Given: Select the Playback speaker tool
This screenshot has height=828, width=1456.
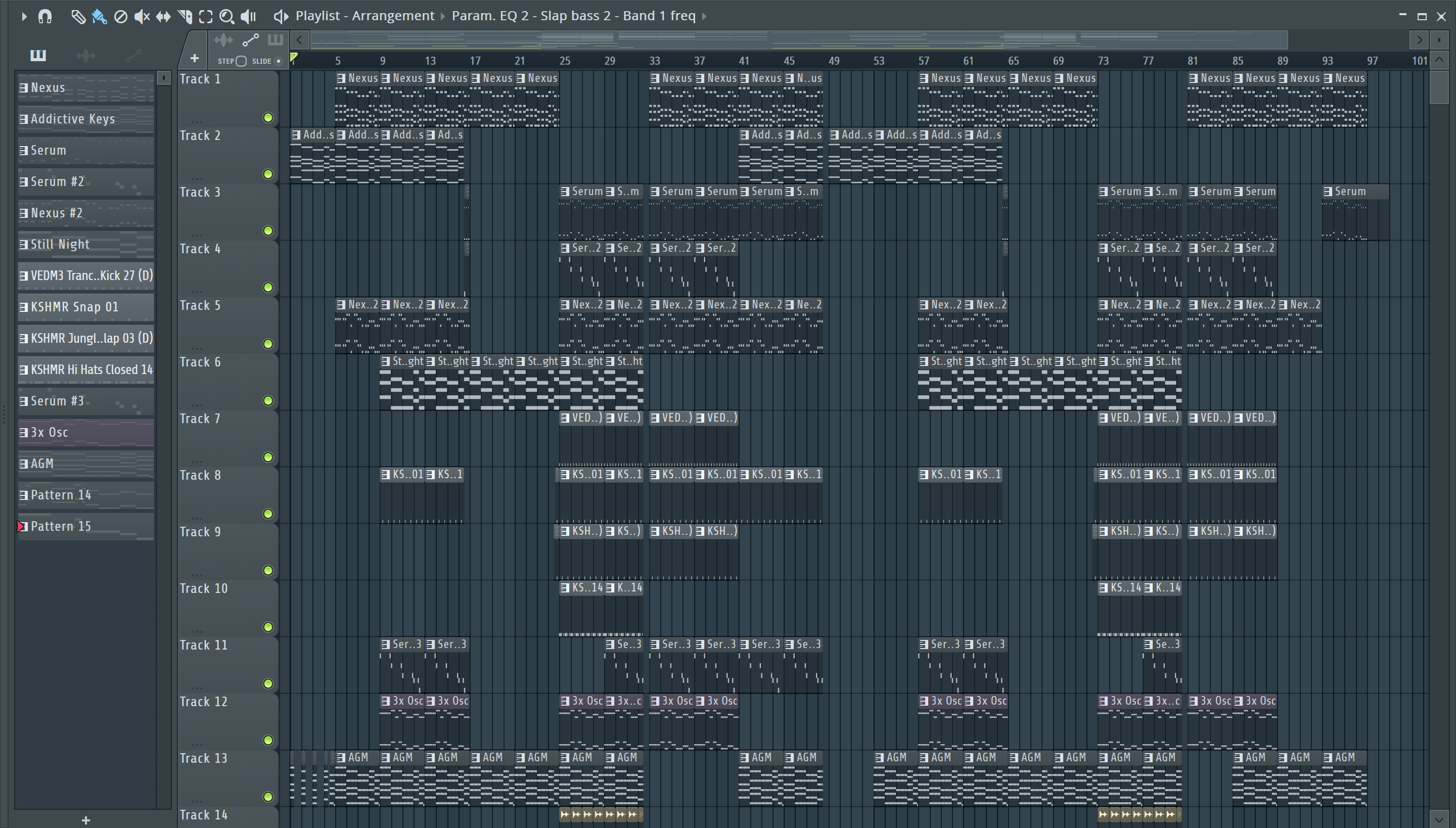Looking at the screenshot, I should coord(249,17).
